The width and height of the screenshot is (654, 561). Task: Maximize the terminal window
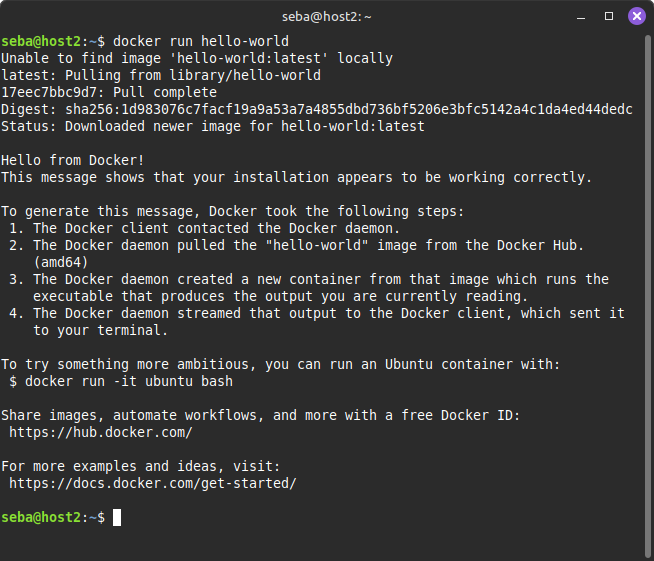click(610, 17)
